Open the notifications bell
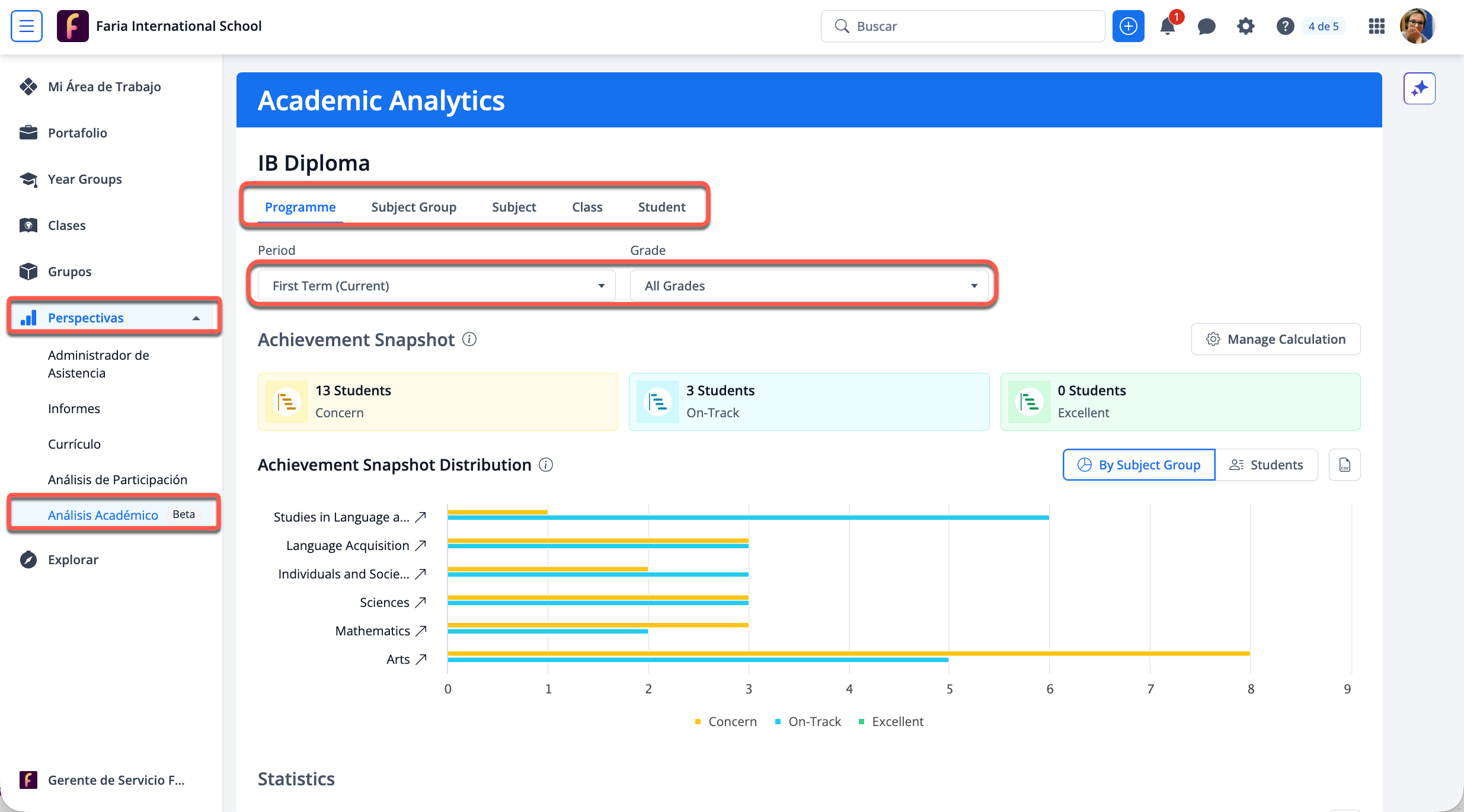This screenshot has width=1464, height=812. (1167, 26)
